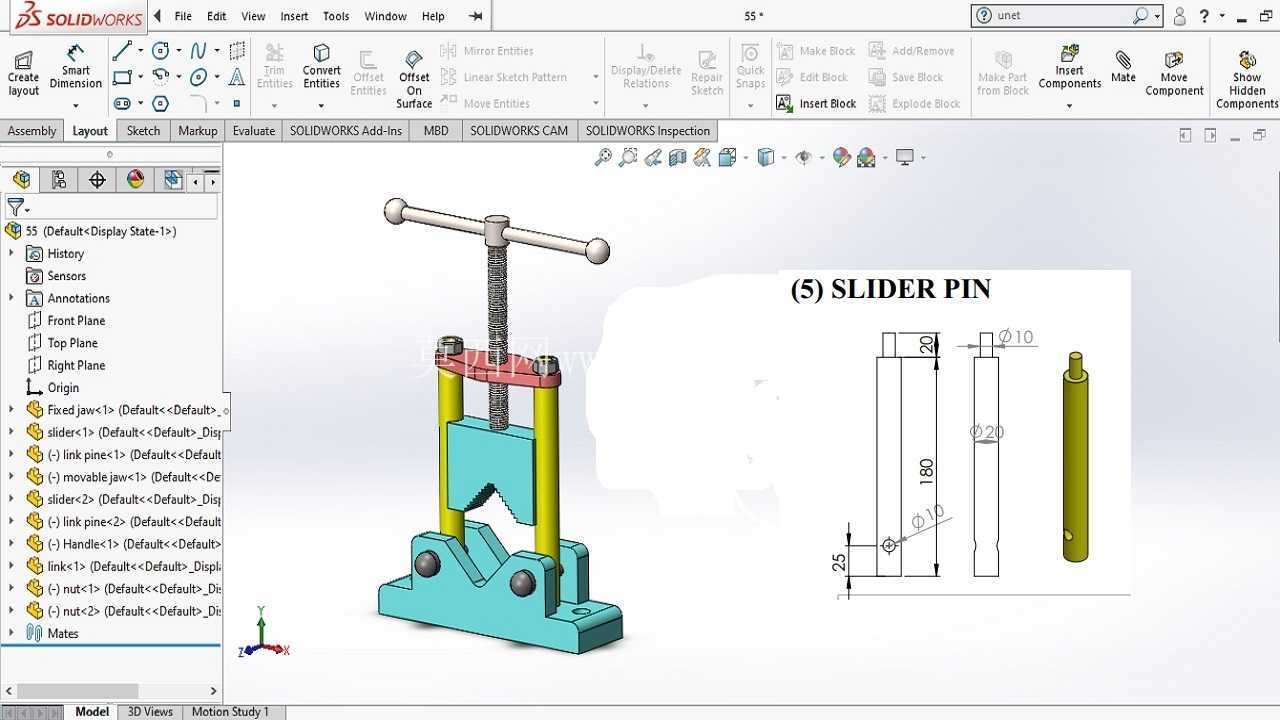Open the Quick Snaps dropdown arrow

click(x=750, y=104)
